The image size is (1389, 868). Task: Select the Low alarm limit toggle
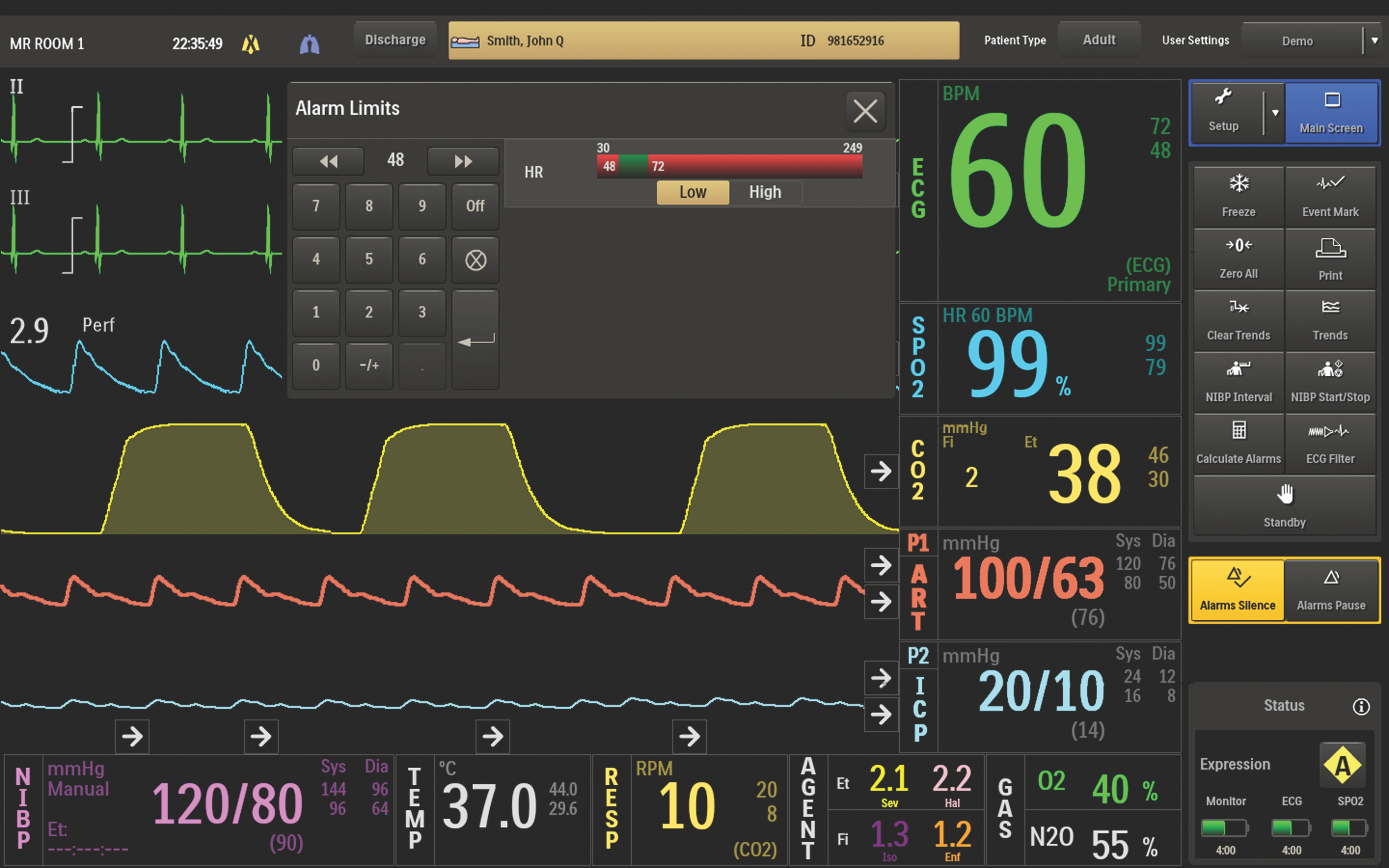tap(692, 192)
